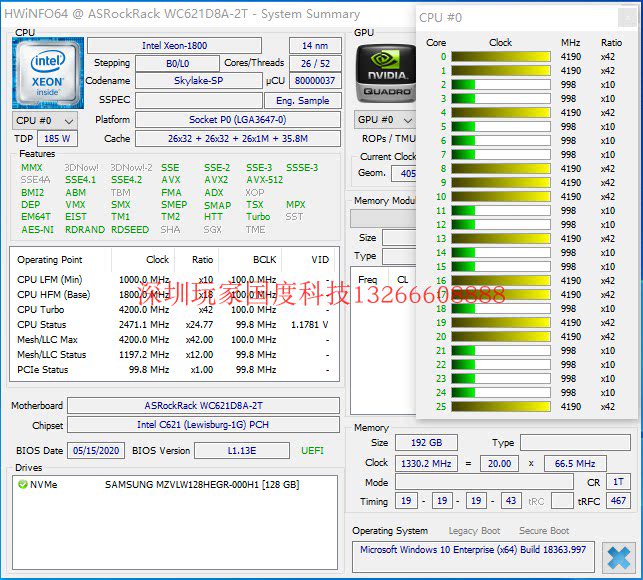Click the green NVMe drive status icon

pyautogui.click(x=23, y=484)
